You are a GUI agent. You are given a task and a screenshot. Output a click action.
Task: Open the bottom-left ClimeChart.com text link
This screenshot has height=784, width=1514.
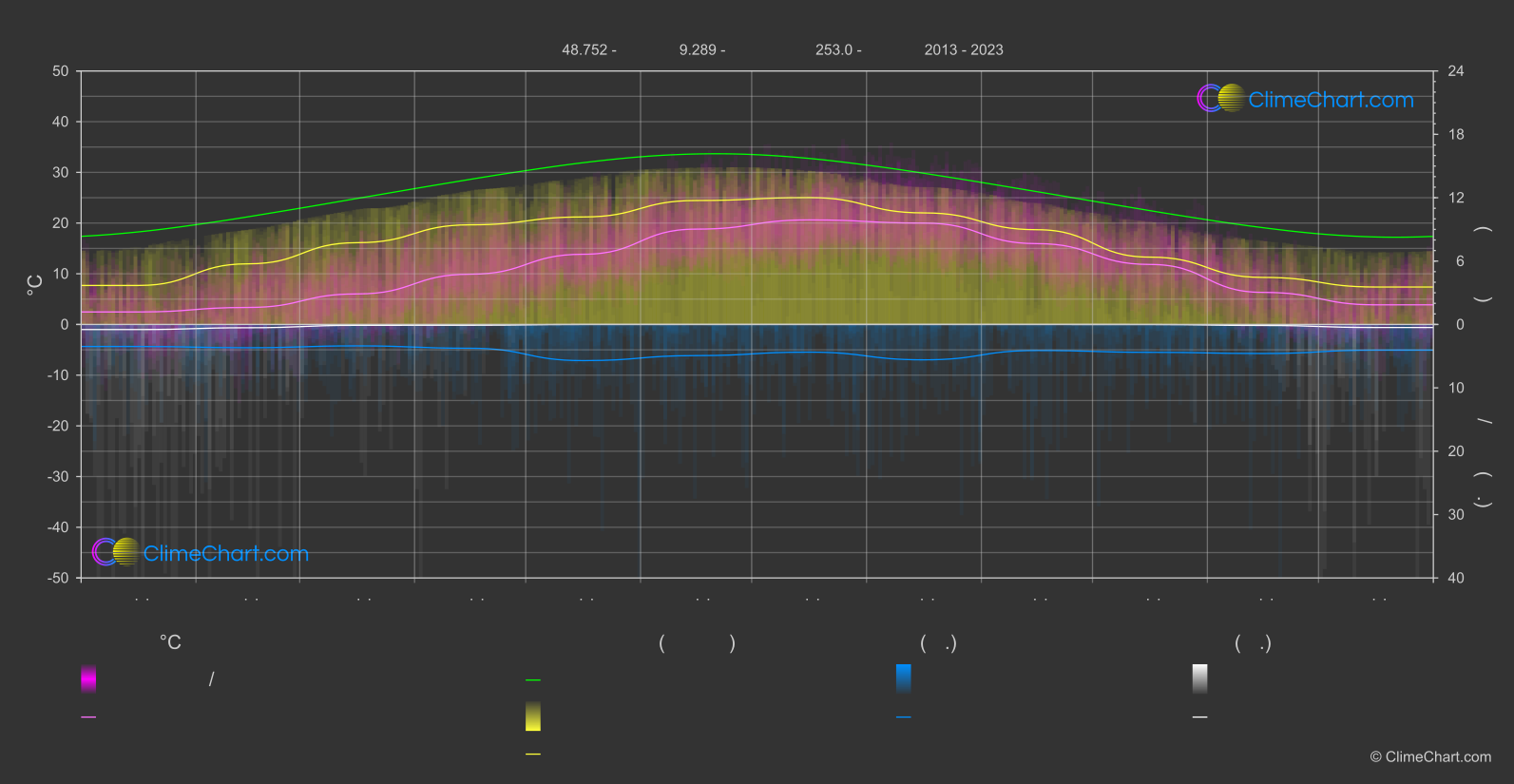point(226,554)
